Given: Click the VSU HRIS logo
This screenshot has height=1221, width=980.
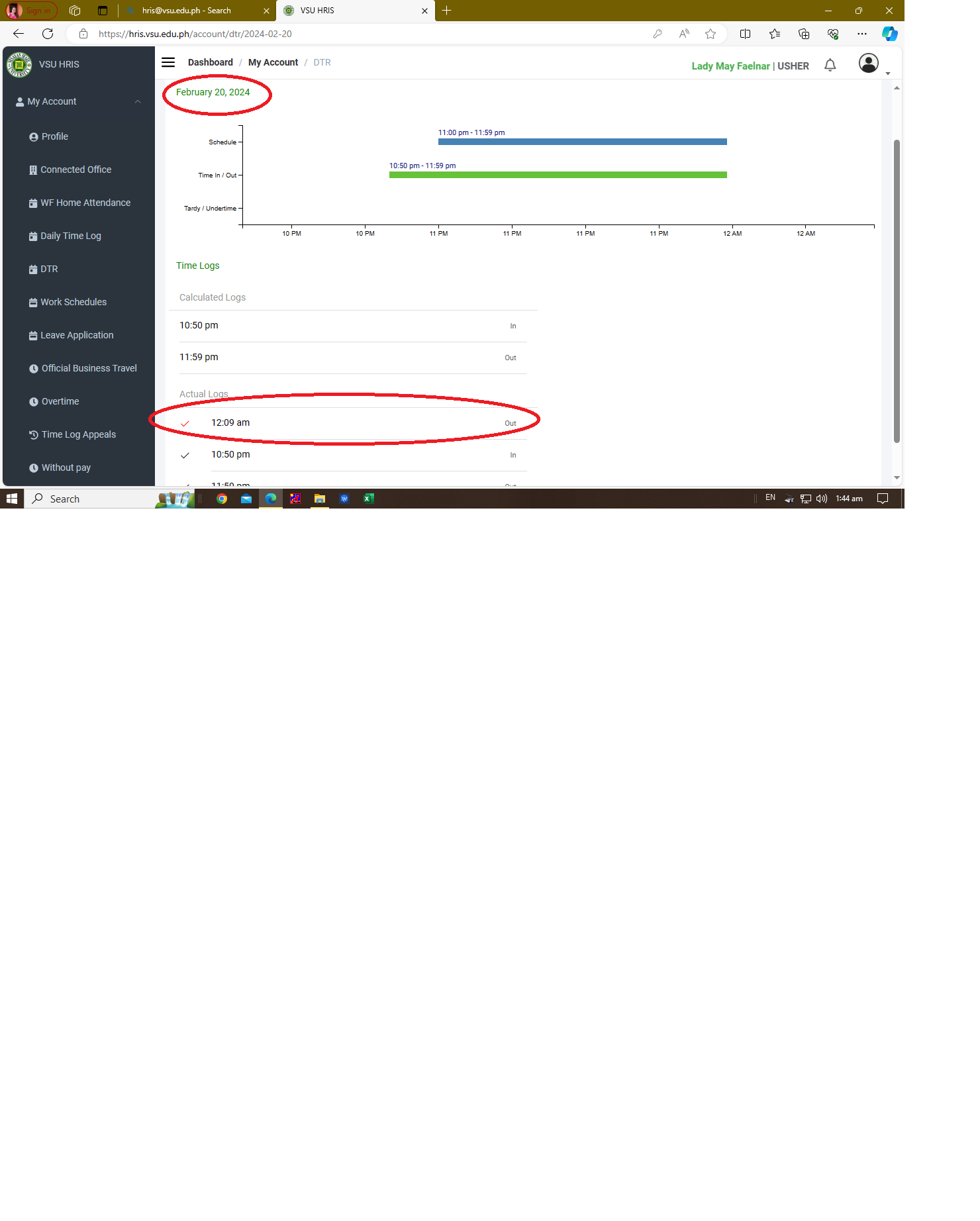Looking at the screenshot, I should click(x=19, y=65).
